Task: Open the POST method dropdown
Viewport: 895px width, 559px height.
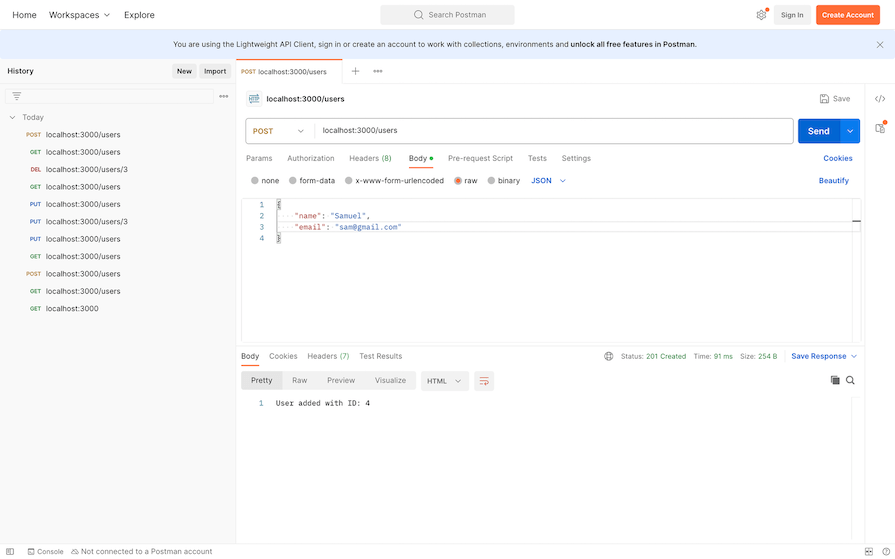Action: coord(279,131)
